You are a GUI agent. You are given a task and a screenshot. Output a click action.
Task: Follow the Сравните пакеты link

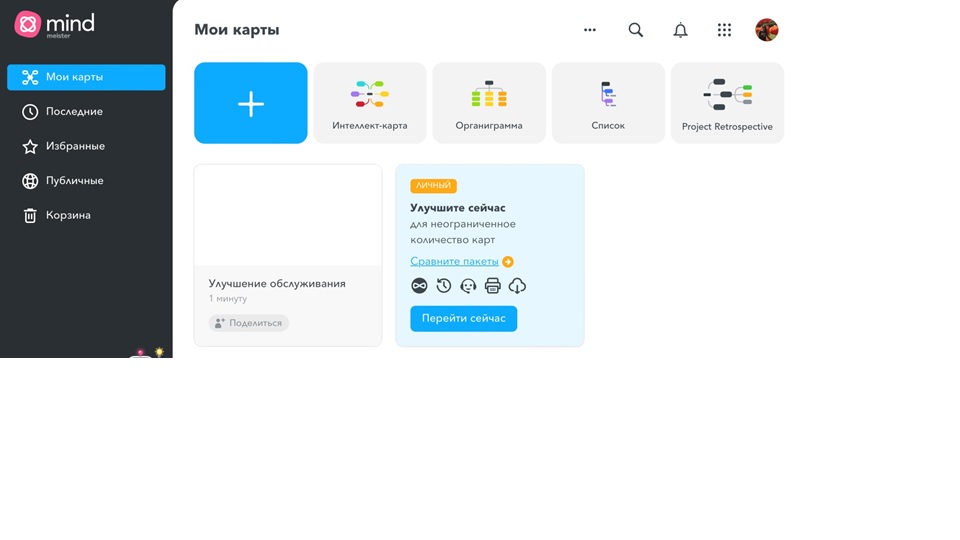tap(454, 262)
